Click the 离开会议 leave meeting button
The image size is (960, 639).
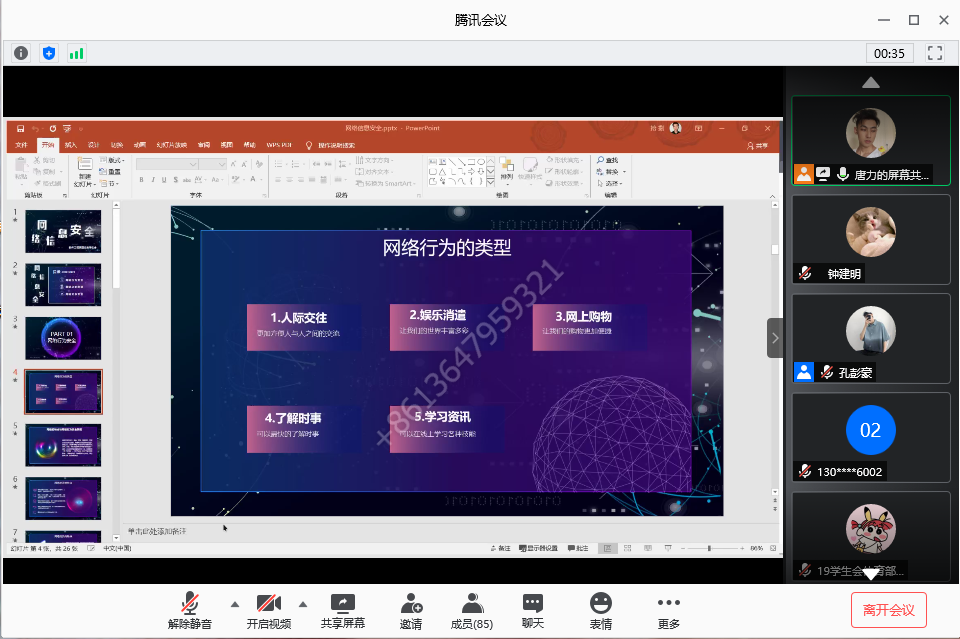(x=888, y=610)
